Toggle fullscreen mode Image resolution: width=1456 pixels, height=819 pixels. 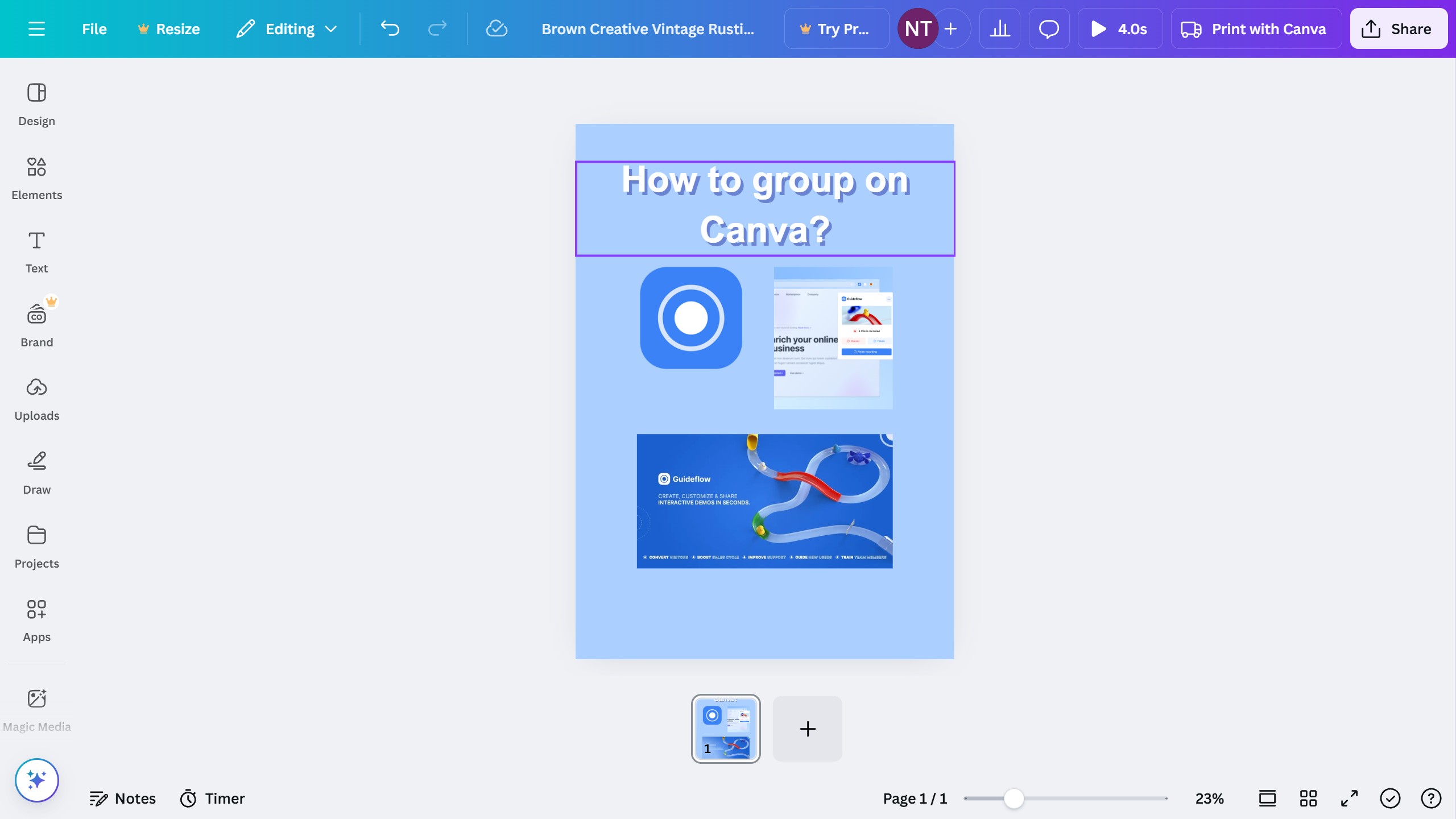click(1349, 798)
